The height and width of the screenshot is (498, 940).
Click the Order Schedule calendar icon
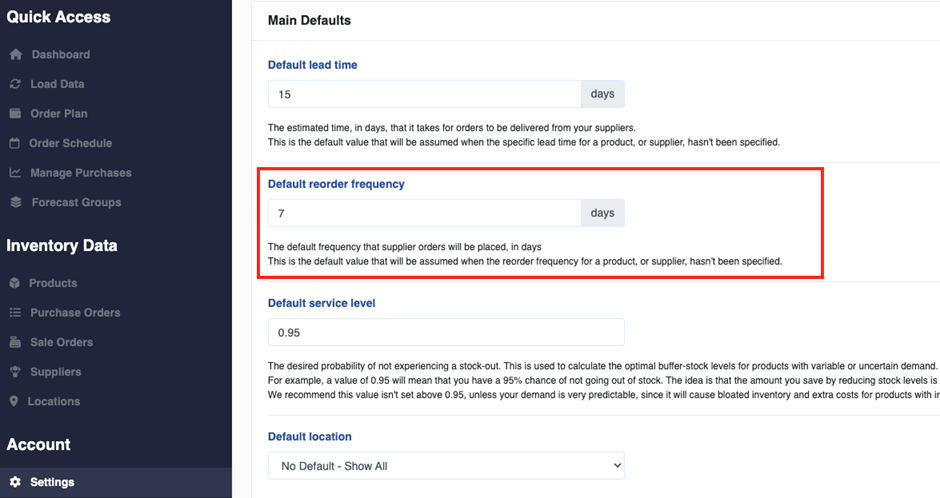[15, 143]
